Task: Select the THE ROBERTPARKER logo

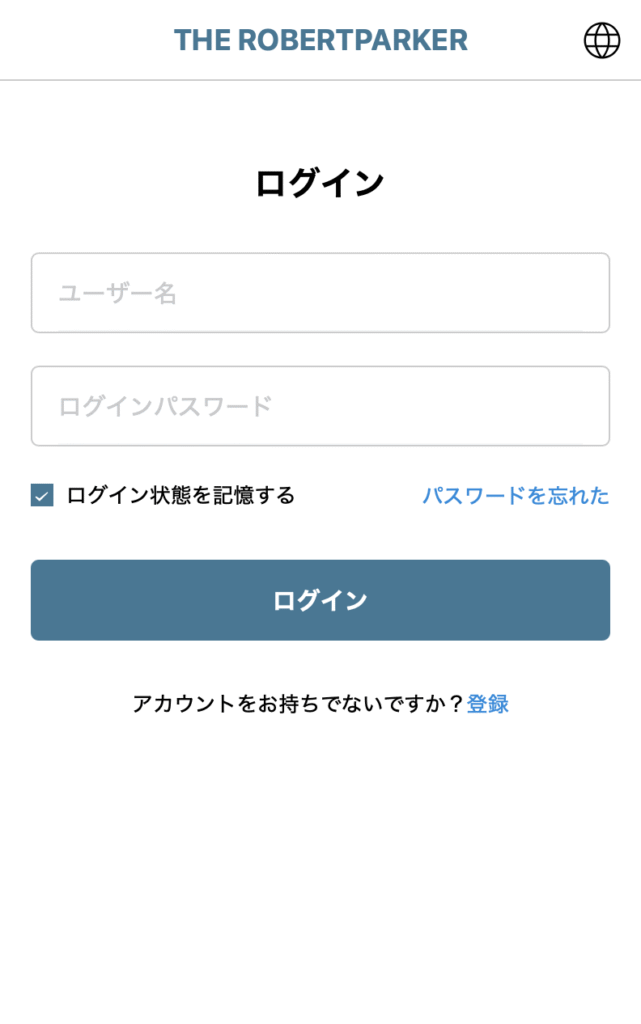Action: tap(320, 40)
